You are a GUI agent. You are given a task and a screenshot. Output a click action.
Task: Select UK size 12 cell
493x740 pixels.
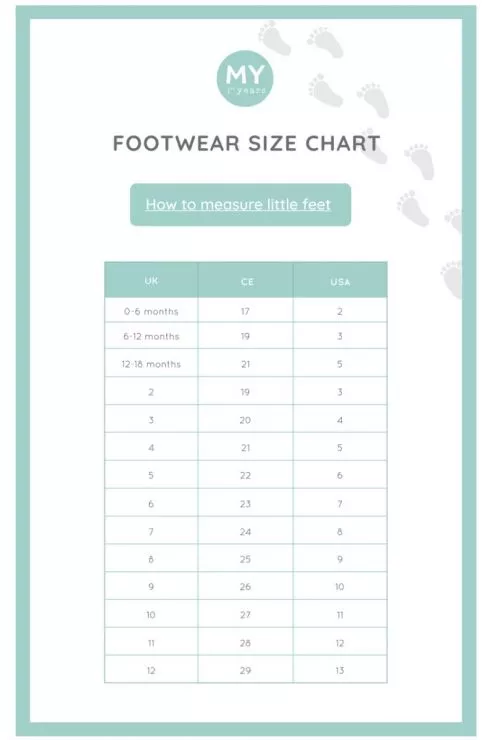(151, 670)
